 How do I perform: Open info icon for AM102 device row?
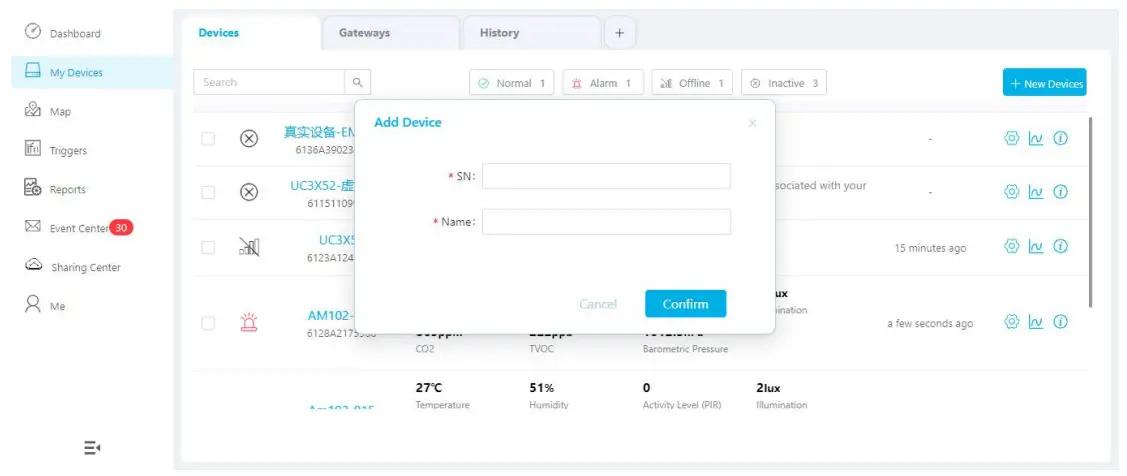tap(1061, 322)
